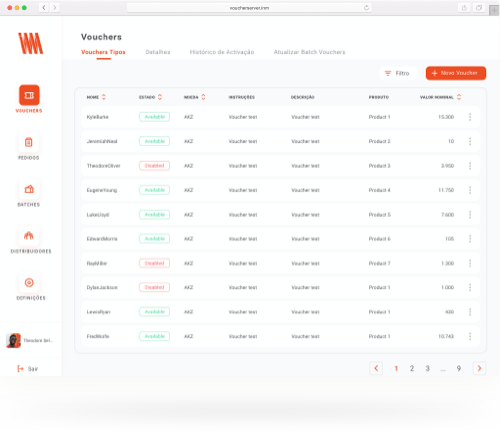The image size is (500, 432).
Task: Sort table by Estado column
Action: coord(160,97)
